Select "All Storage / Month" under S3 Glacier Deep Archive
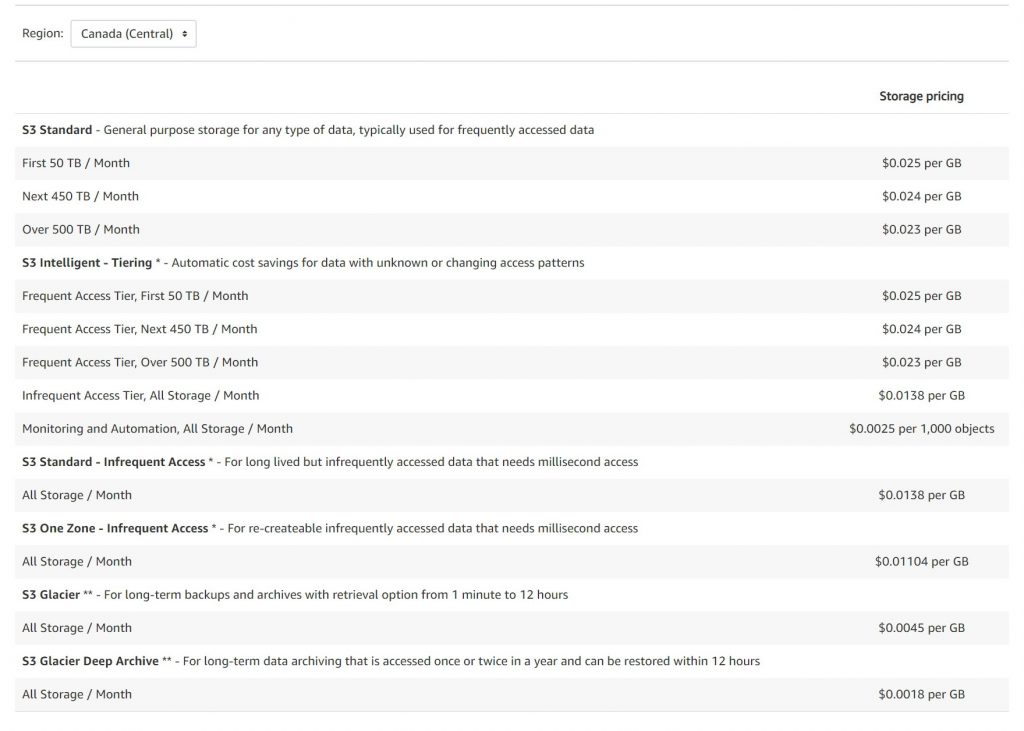The height and width of the screenshot is (731, 1024). [x=77, y=694]
